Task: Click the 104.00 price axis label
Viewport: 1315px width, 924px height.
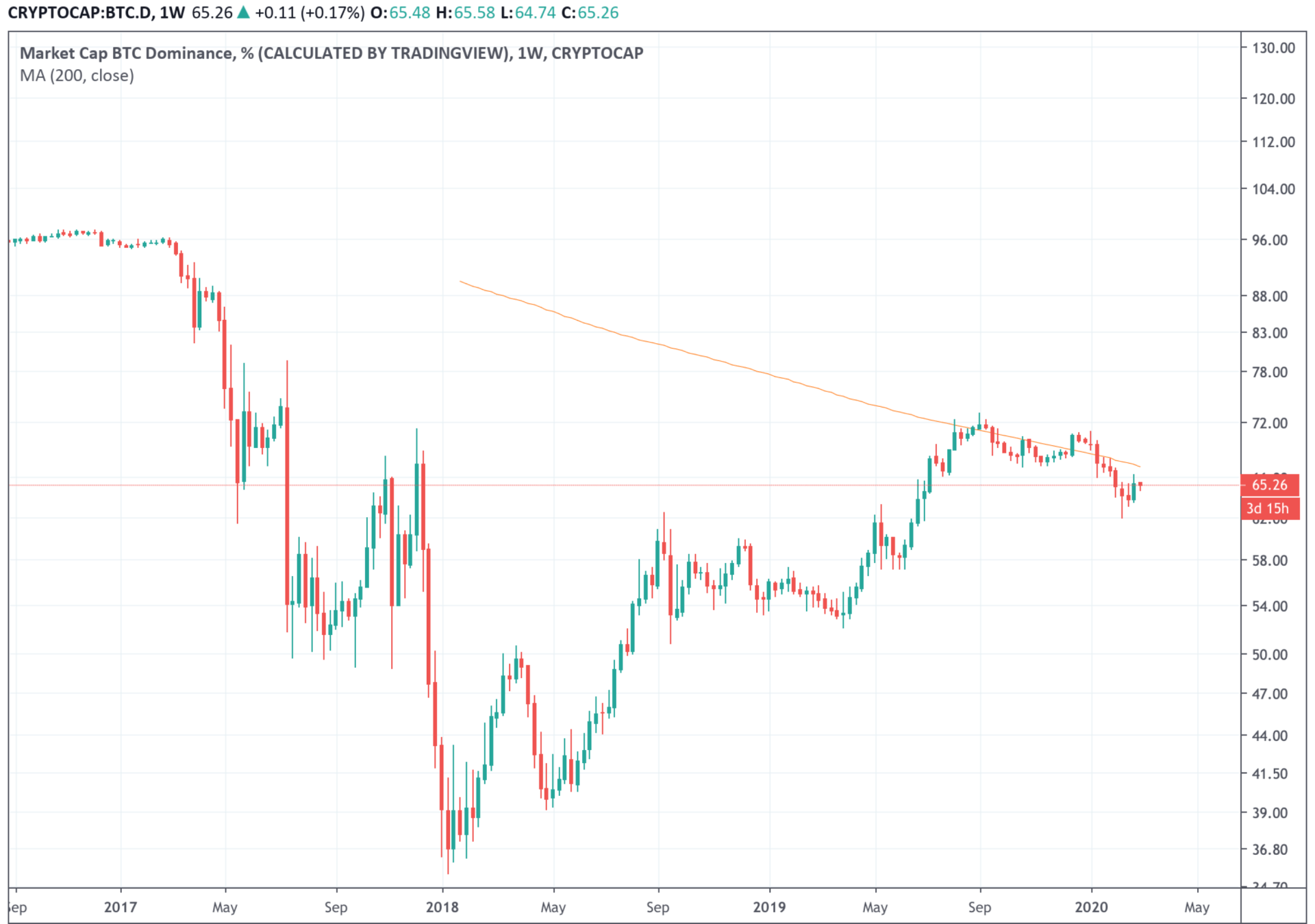Action: [x=1273, y=189]
